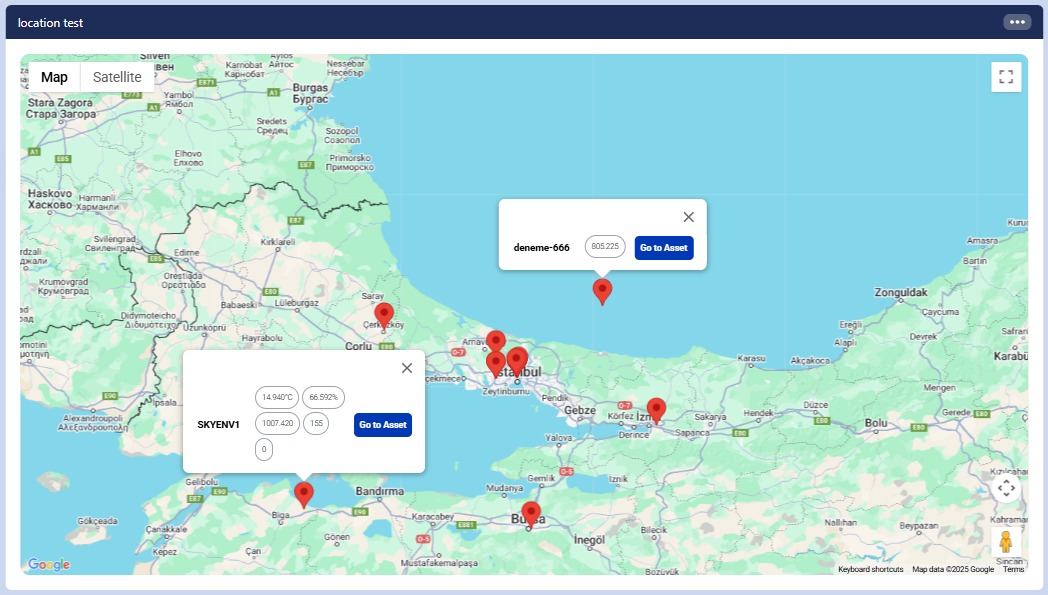Click the map marker near Çerkezköy
This screenshot has width=1048, height=595.
[384, 314]
